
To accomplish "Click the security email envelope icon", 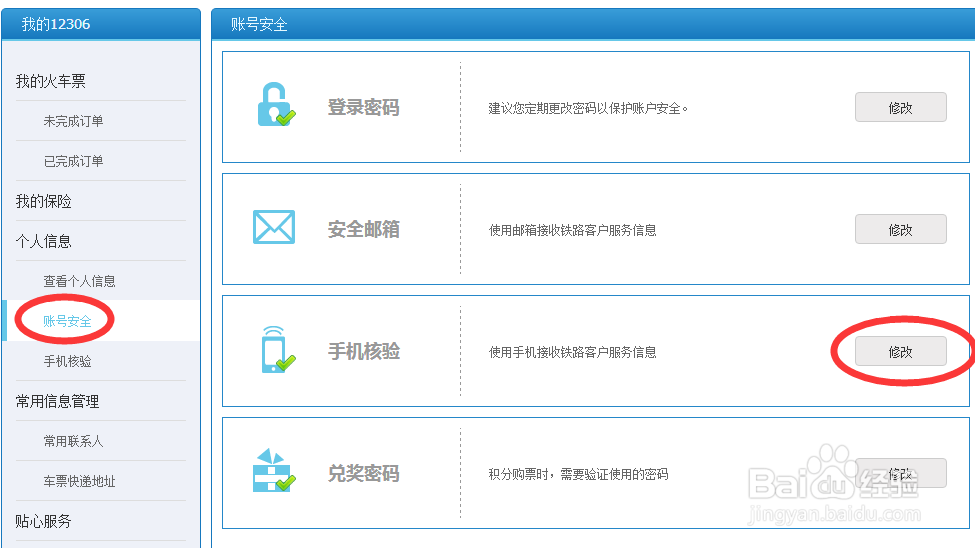I will [274, 227].
